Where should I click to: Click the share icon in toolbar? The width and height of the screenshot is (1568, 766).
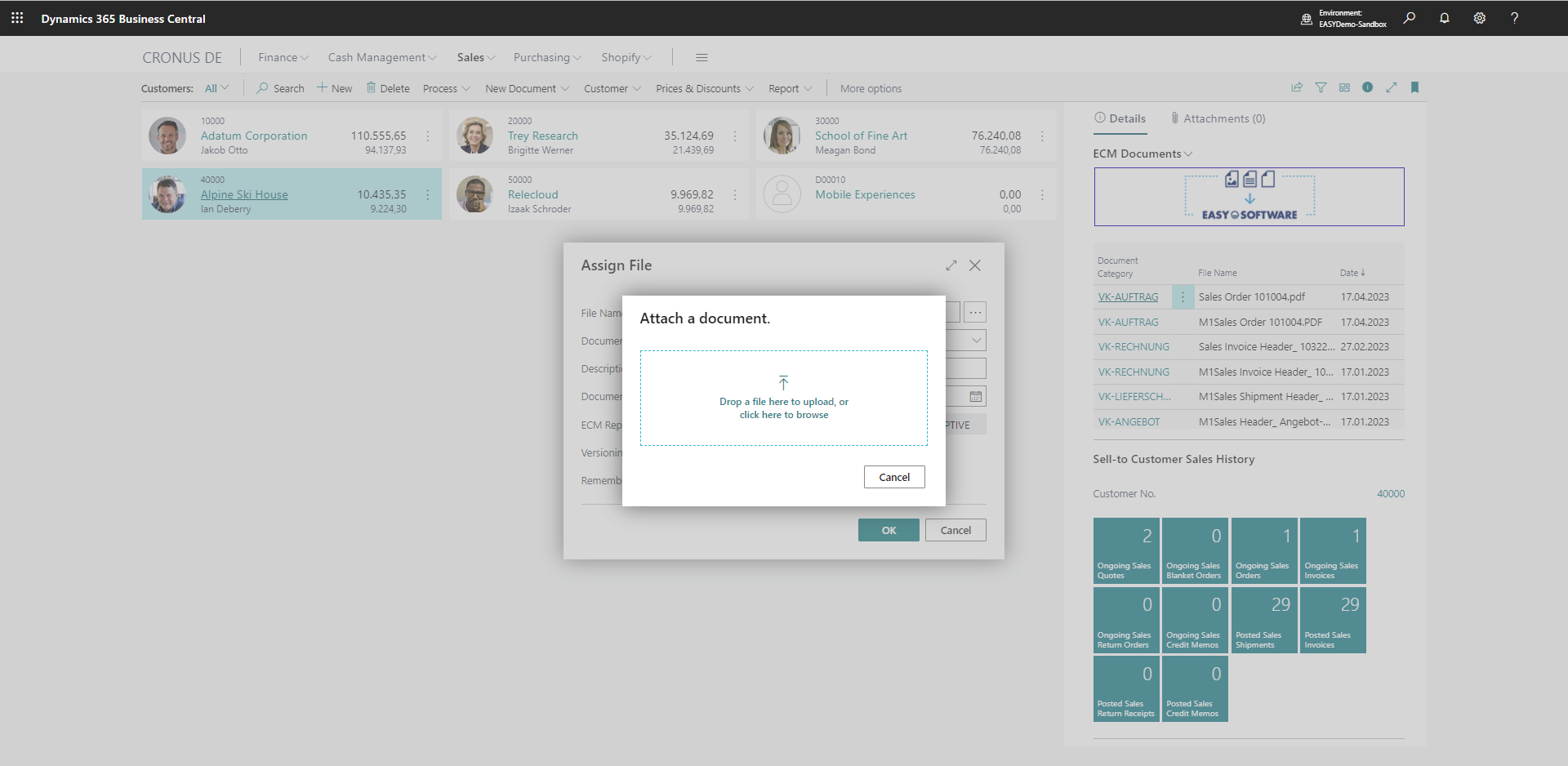[x=1297, y=87]
